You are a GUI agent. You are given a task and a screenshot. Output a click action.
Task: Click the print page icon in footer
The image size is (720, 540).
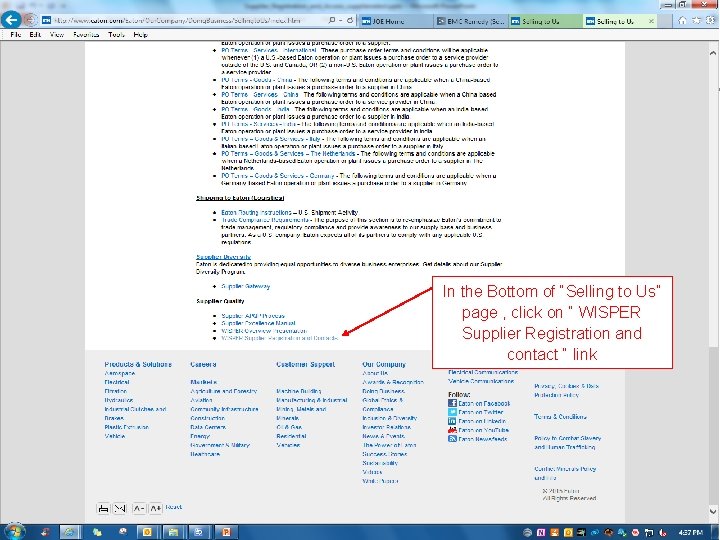(x=104, y=508)
